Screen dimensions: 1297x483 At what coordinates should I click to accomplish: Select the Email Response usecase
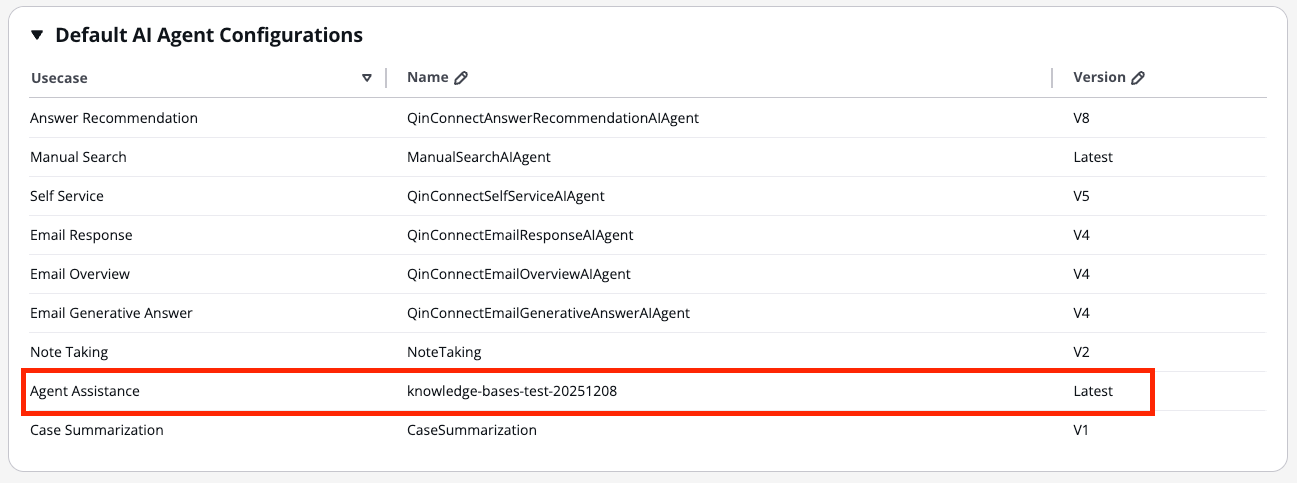(81, 235)
